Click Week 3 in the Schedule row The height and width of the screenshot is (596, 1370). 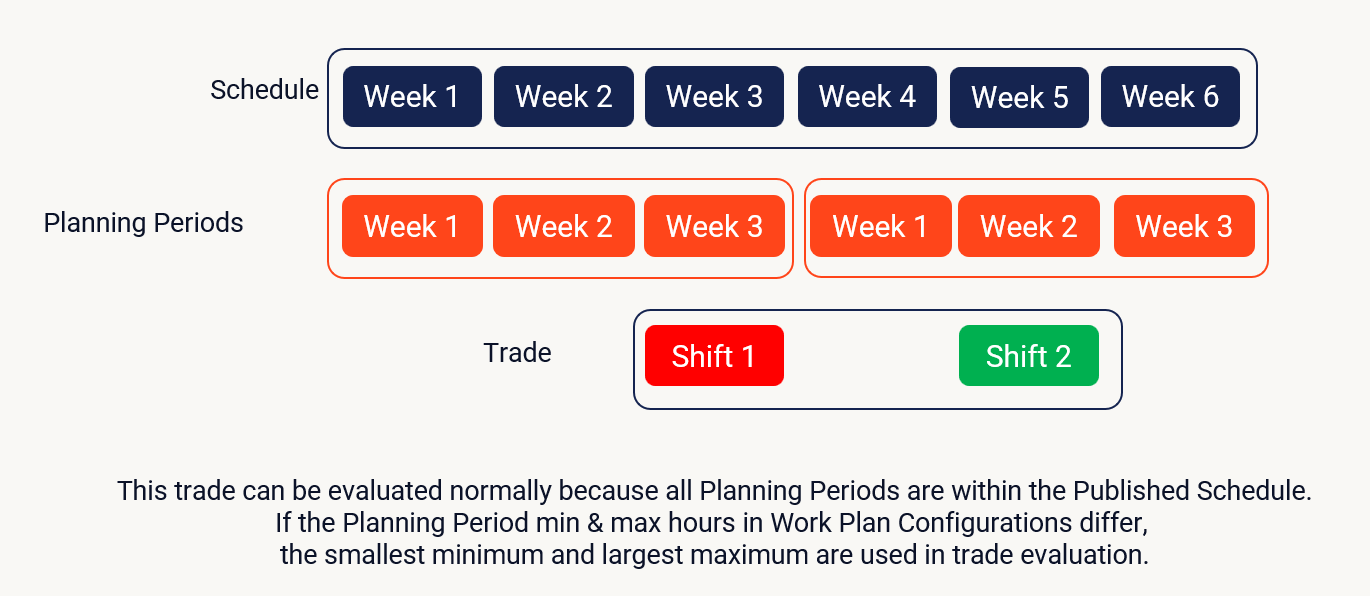(x=714, y=97)
